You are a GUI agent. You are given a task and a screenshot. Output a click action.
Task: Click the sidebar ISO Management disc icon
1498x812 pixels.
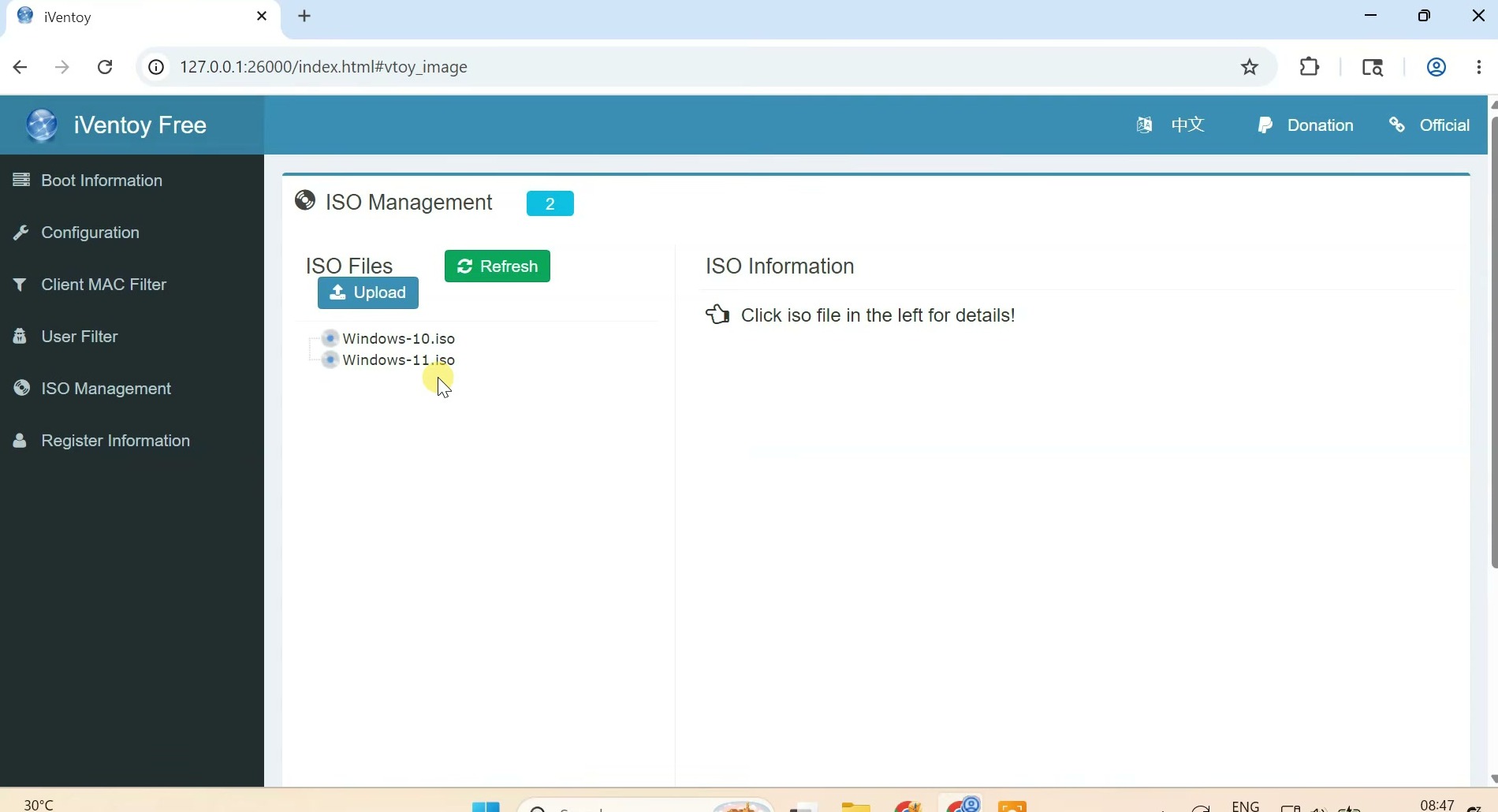click(x=22, y=388)
